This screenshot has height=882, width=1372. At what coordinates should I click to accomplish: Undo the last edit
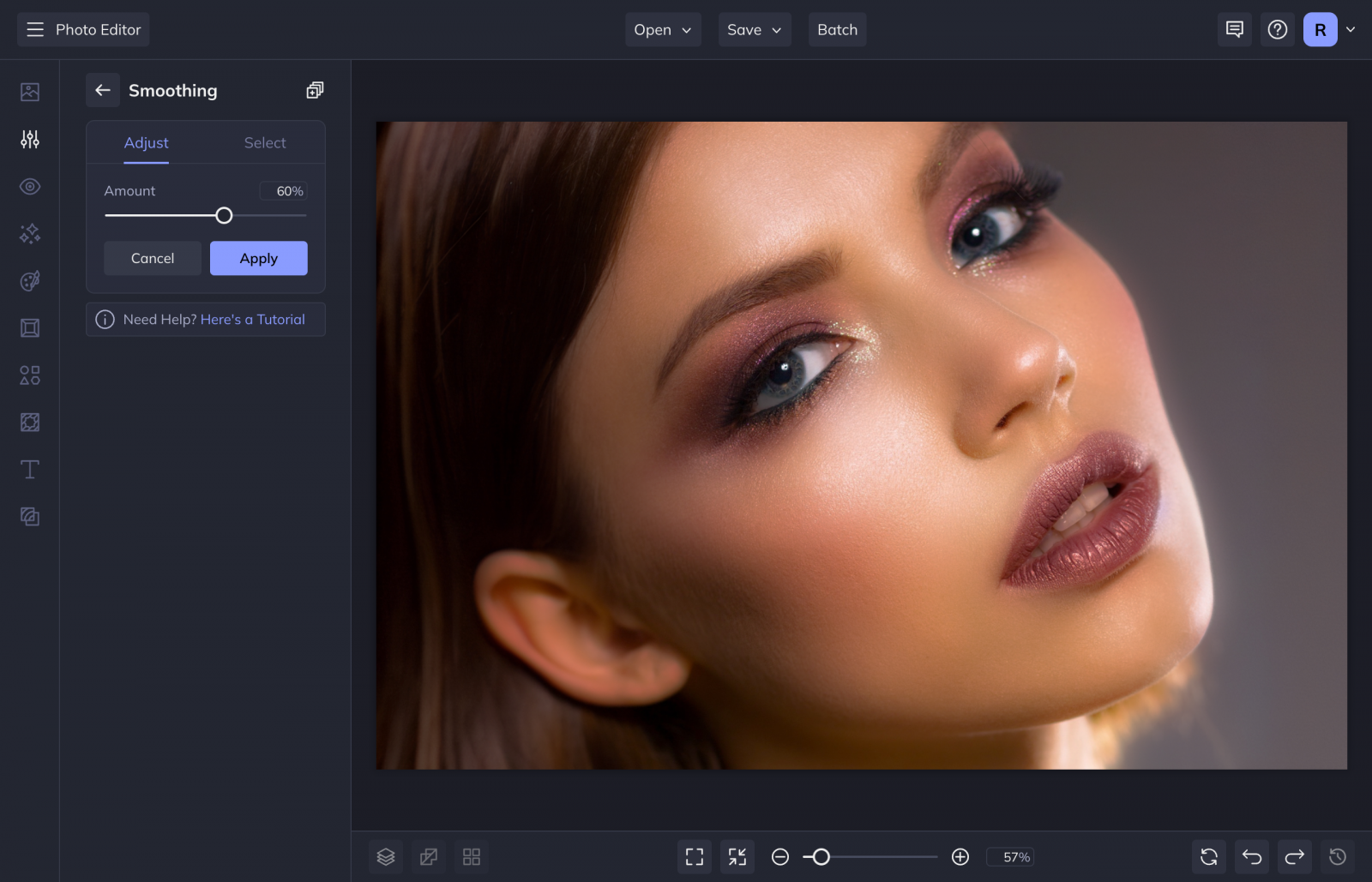click(1251, 856)
